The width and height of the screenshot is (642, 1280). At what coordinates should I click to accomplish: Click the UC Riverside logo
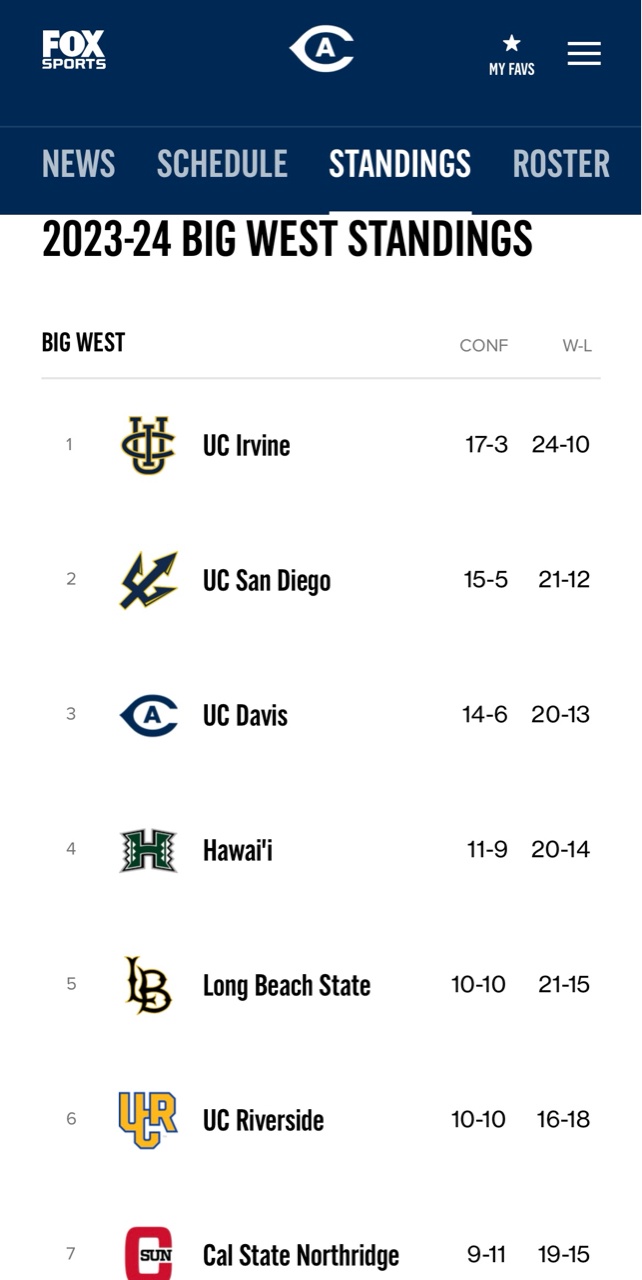click(148, 1120)
